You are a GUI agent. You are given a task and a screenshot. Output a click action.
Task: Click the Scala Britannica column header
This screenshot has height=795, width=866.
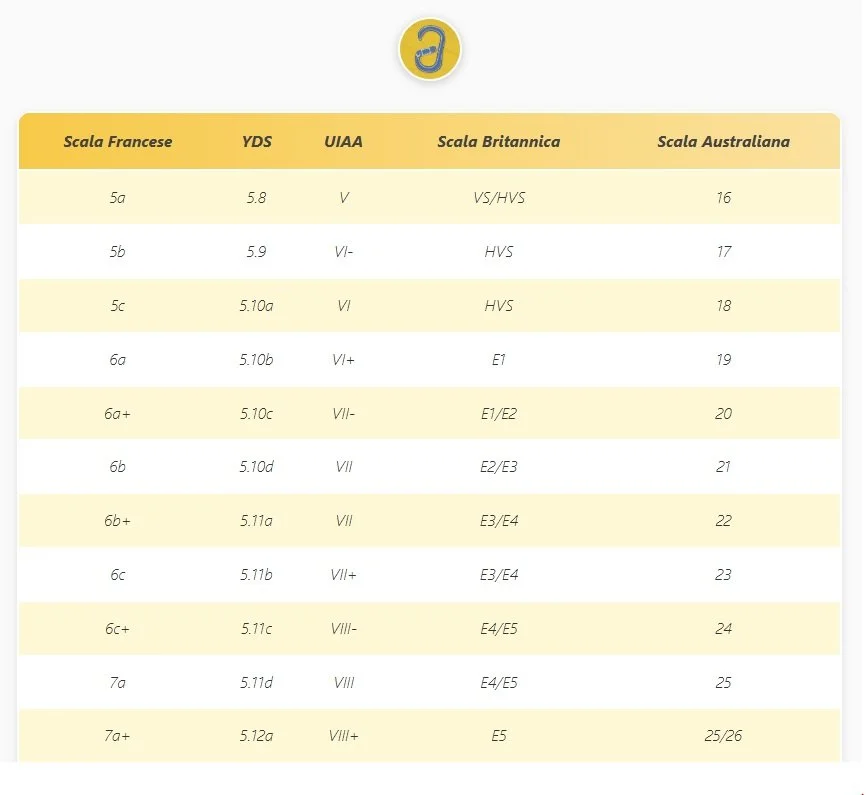pyautogui.click(x=498, y=142)
